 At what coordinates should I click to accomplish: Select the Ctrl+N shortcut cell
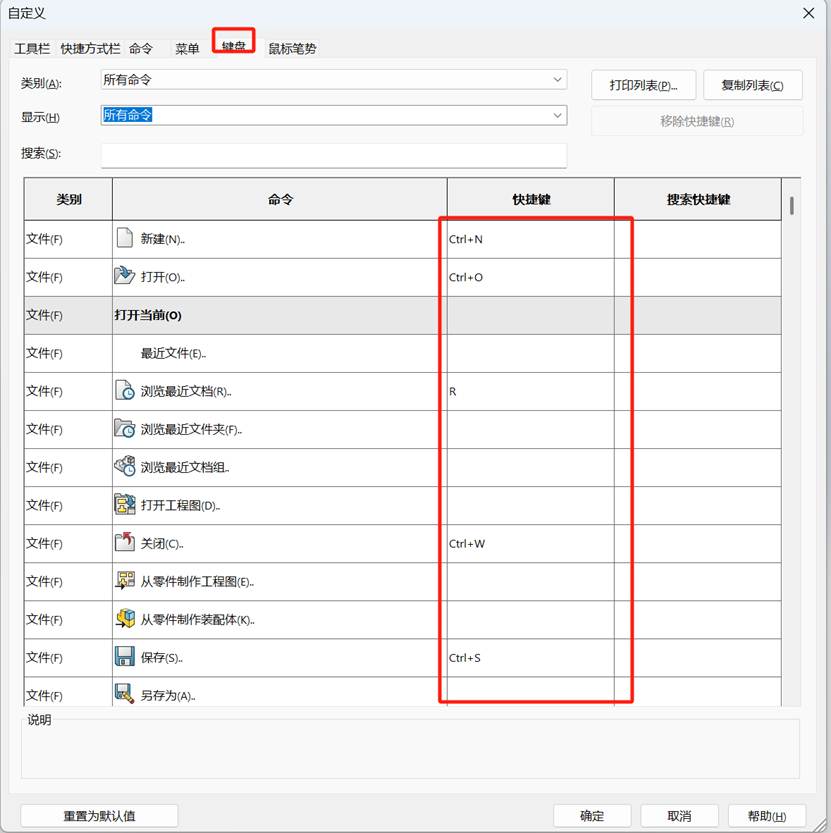pos(531,240)
